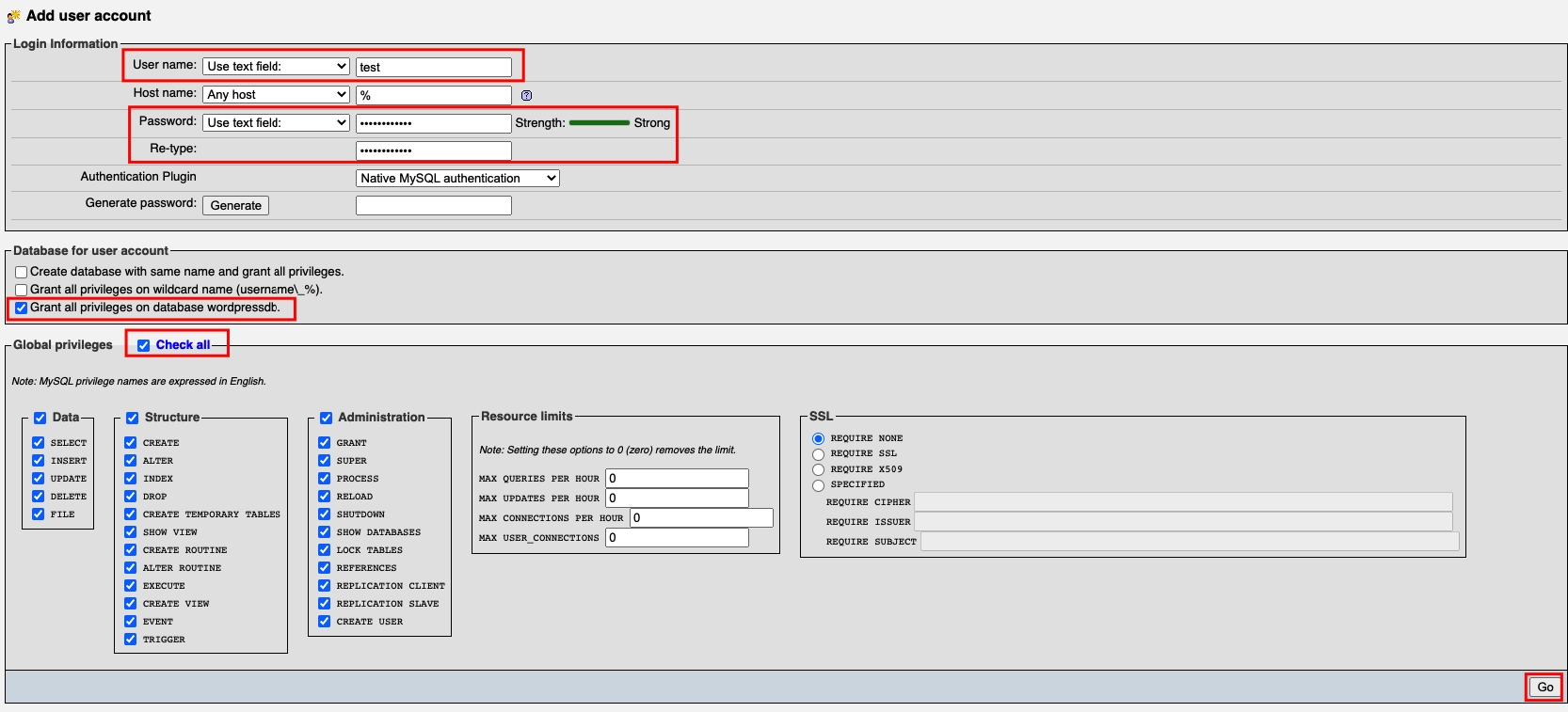This screenshot has height=712, width=1568.
Task: Open the Password type dropdown
Action: click(x=277, y=123)
